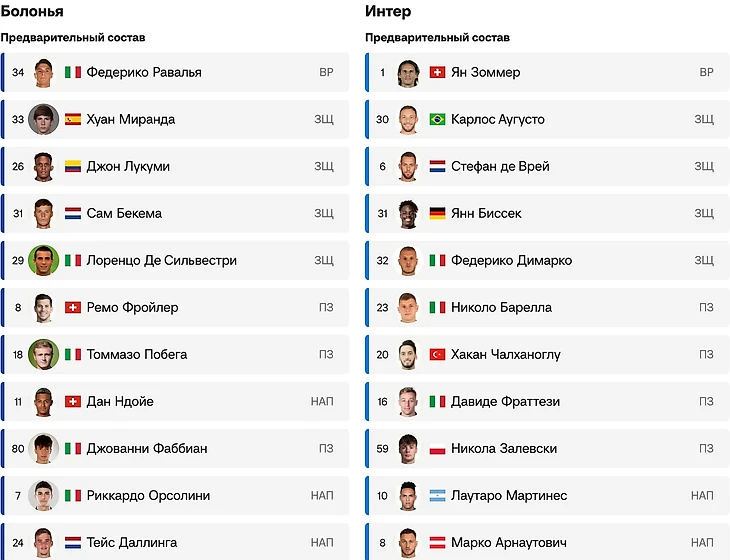Viewport: 730px width, 560px height.
Task: Click the Turkey flag beside Хакан Чалханоглу
Action: (x=437, y=354)
